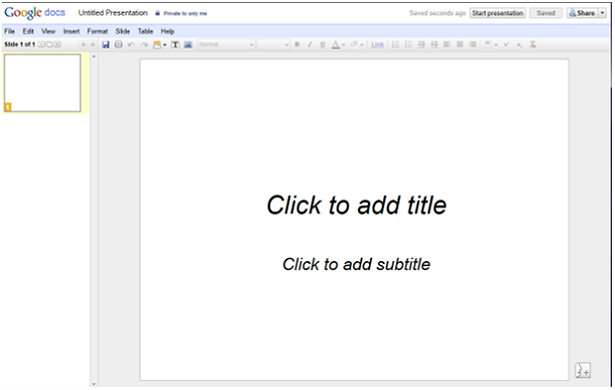The height and width of the screenshot is (390, 615).
Task: Click the move slide down arrow
Action: (93, 45)
